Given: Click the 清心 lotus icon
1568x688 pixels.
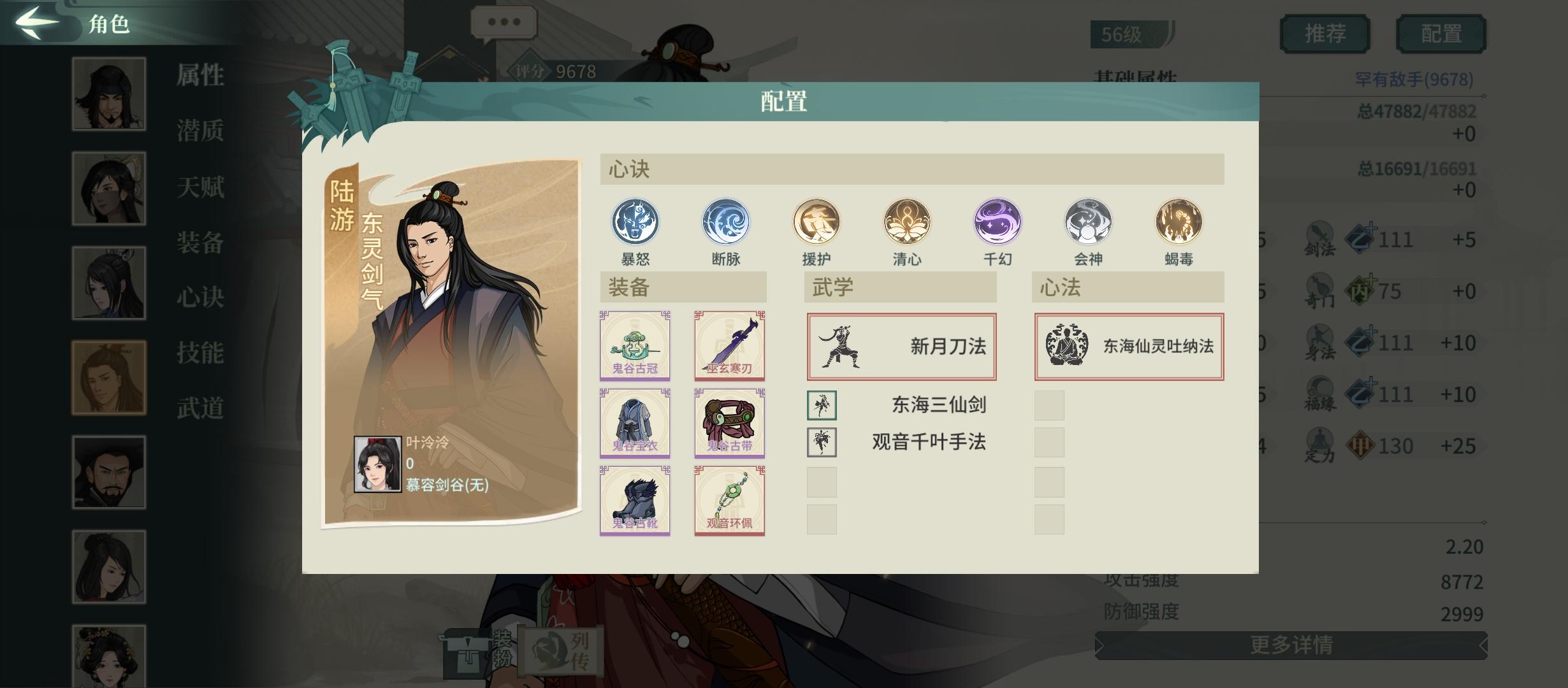Looking at the screenshot, I should point(907,222).
